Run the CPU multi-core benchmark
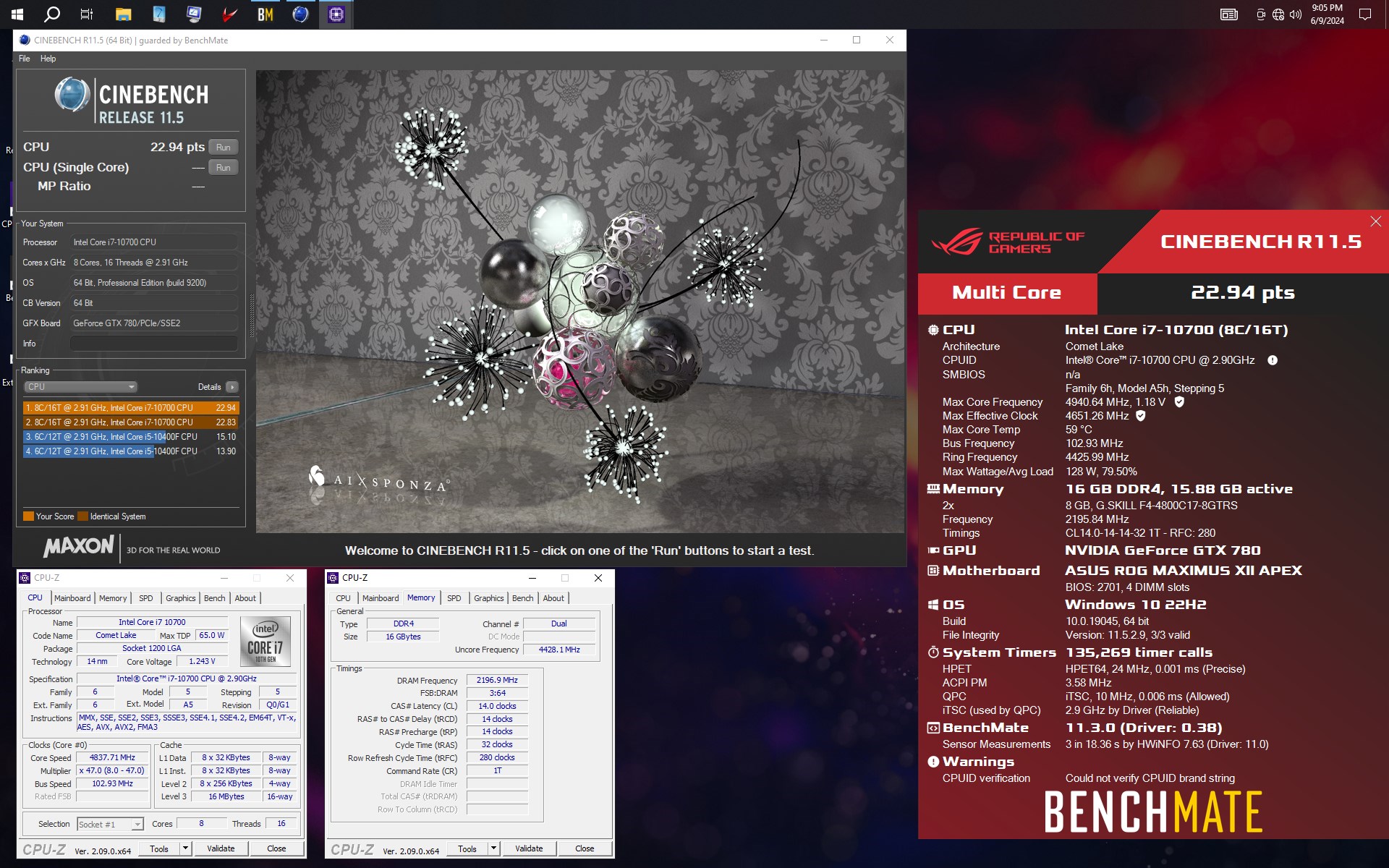Image resolution: width=1389 pixels, height=868 pixels. click(223, 147)
